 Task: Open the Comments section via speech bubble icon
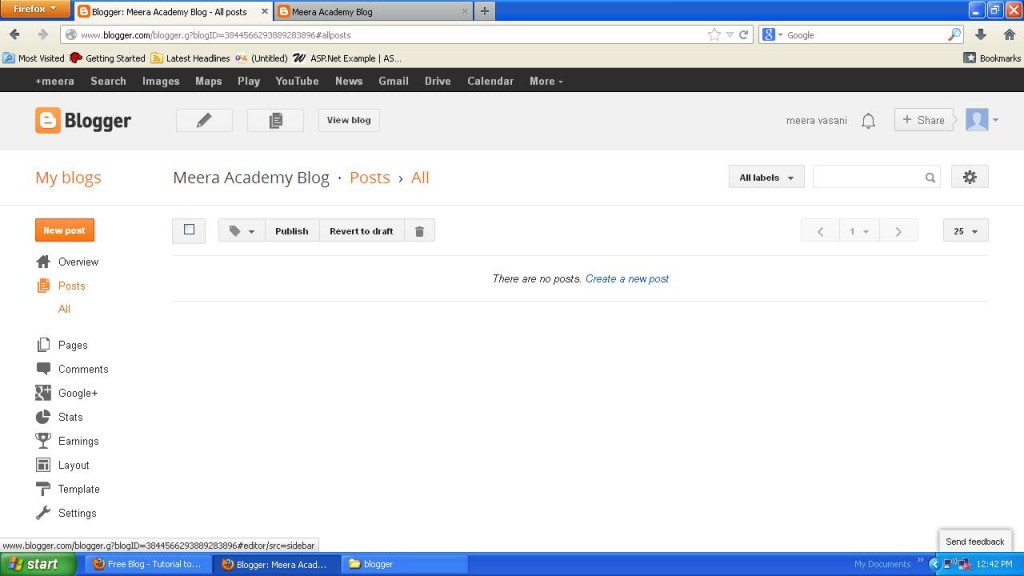42,369
